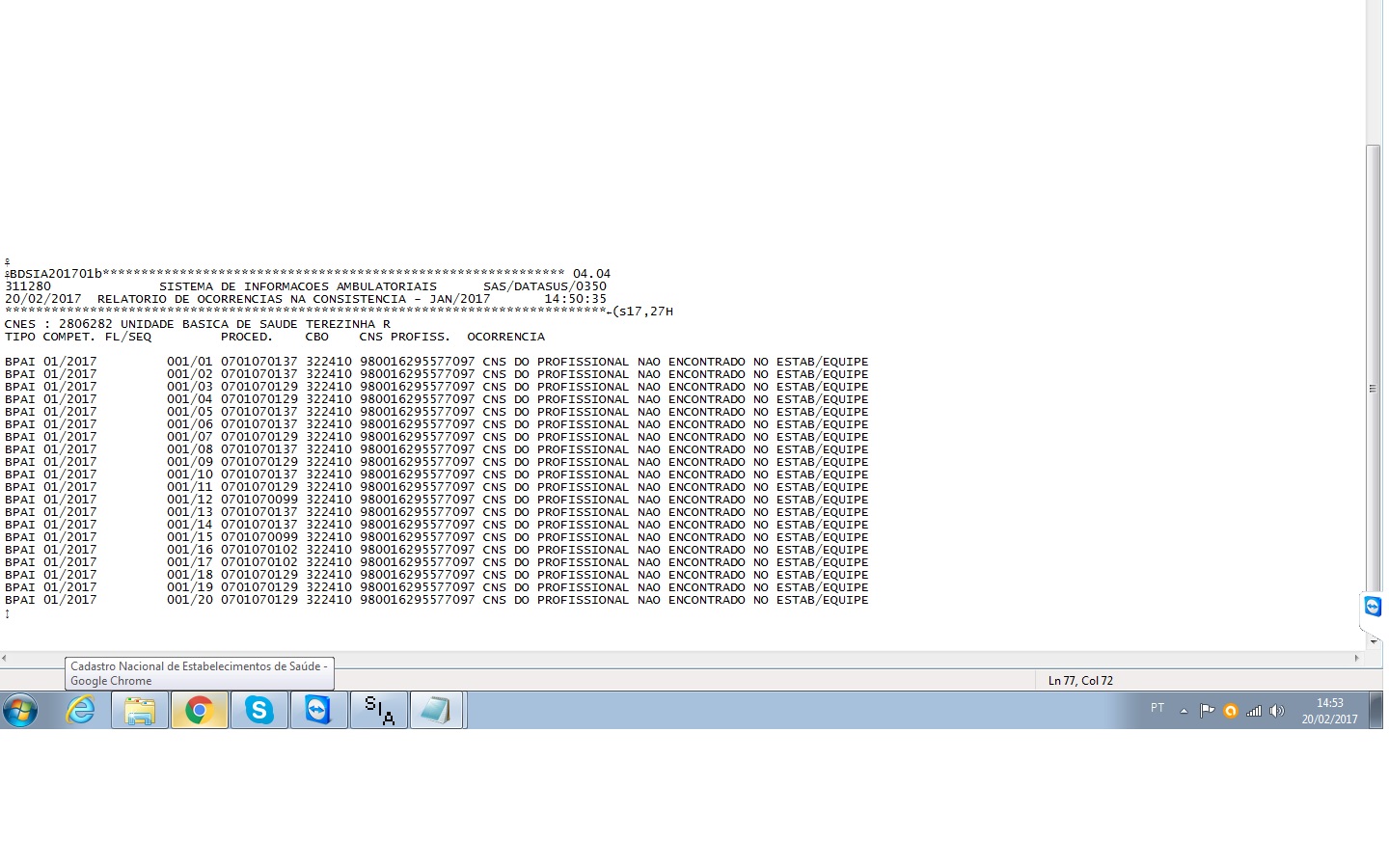The height and width of the screenshot is (868, 1389).
Task: Click the Show desktop button
Action: pyautogui.click(x=1377, y=711)
